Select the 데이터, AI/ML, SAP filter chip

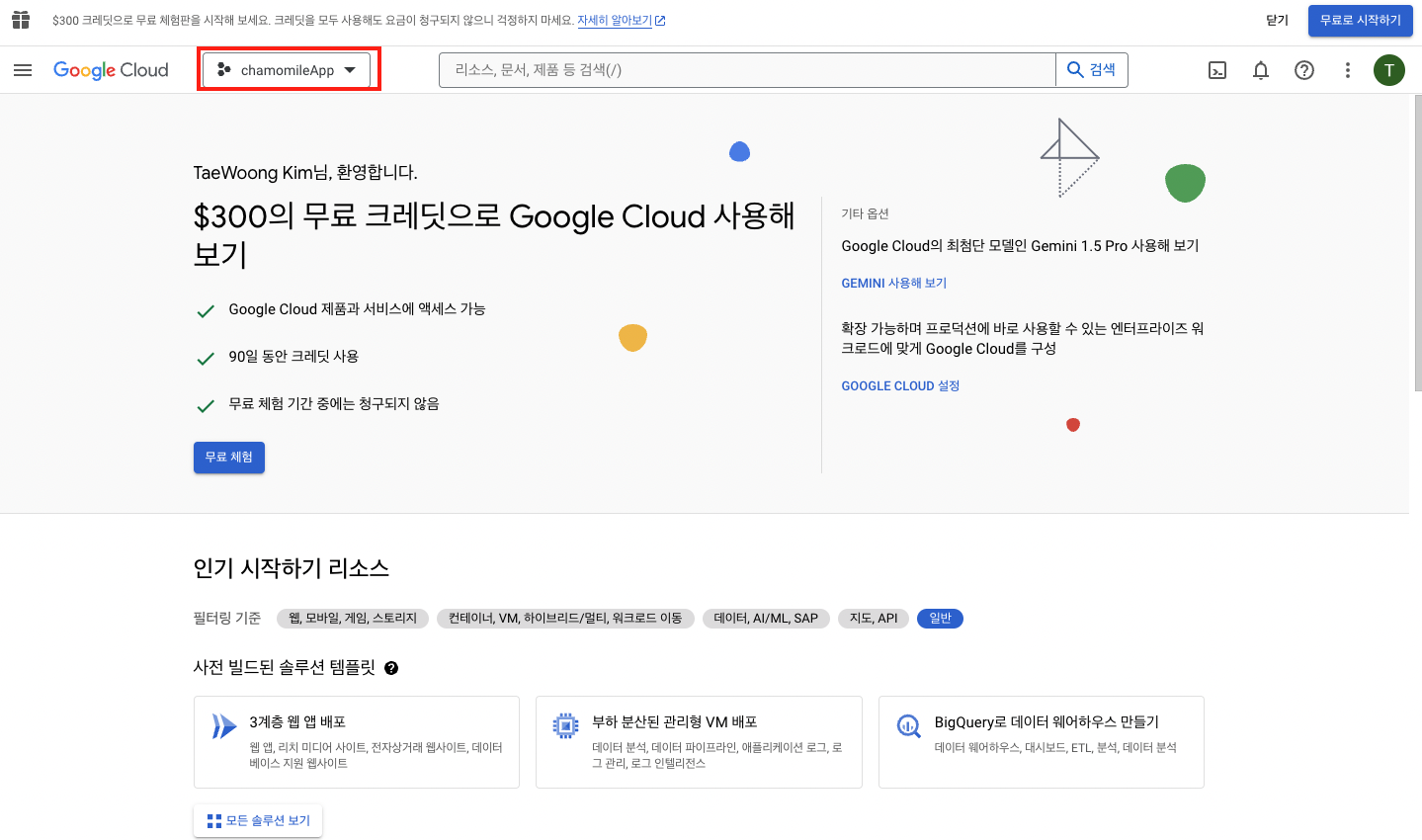click(x=766, y=619)
